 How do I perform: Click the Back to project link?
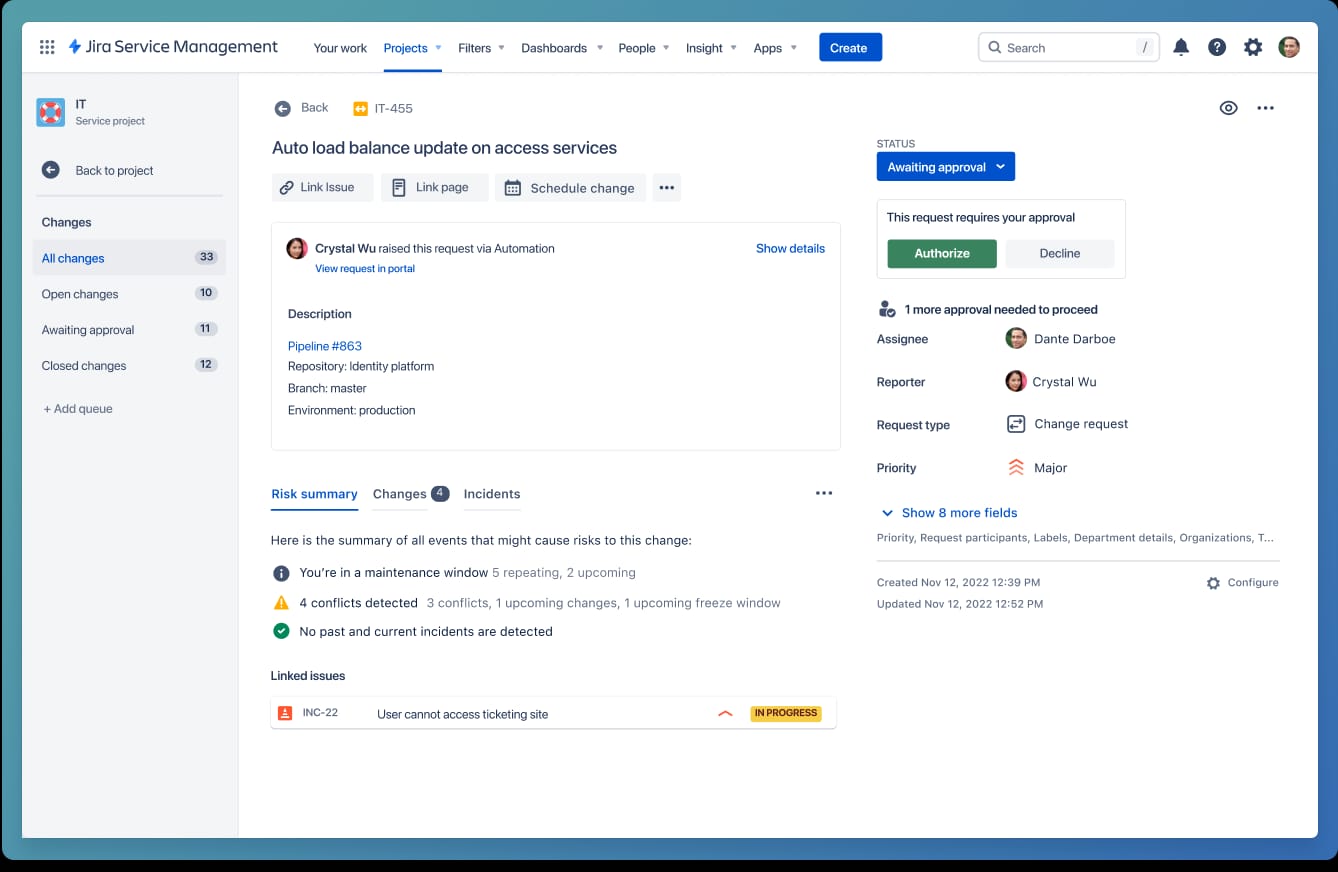pos(114,171)
